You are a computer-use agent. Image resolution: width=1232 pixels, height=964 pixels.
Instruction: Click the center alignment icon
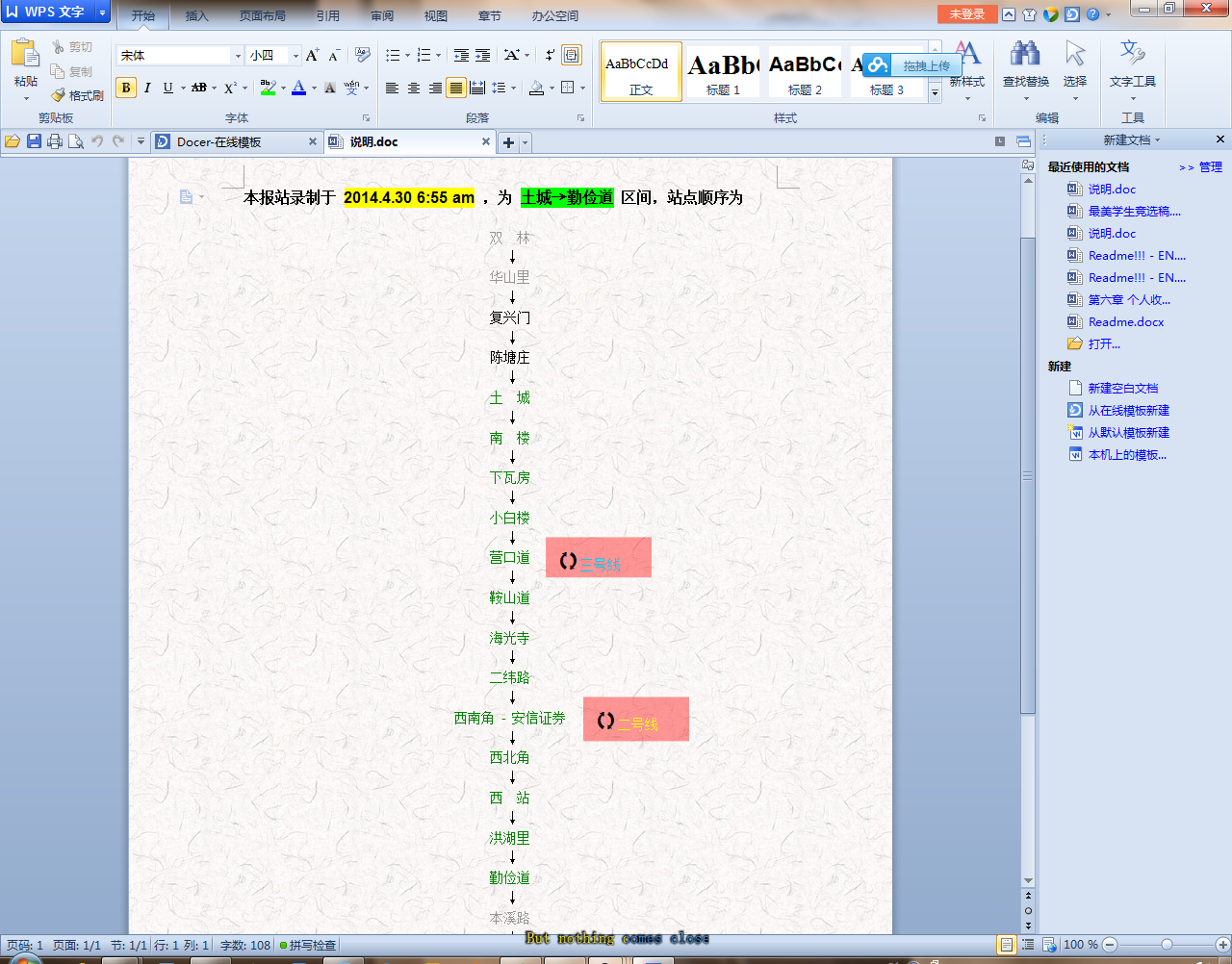414,88
